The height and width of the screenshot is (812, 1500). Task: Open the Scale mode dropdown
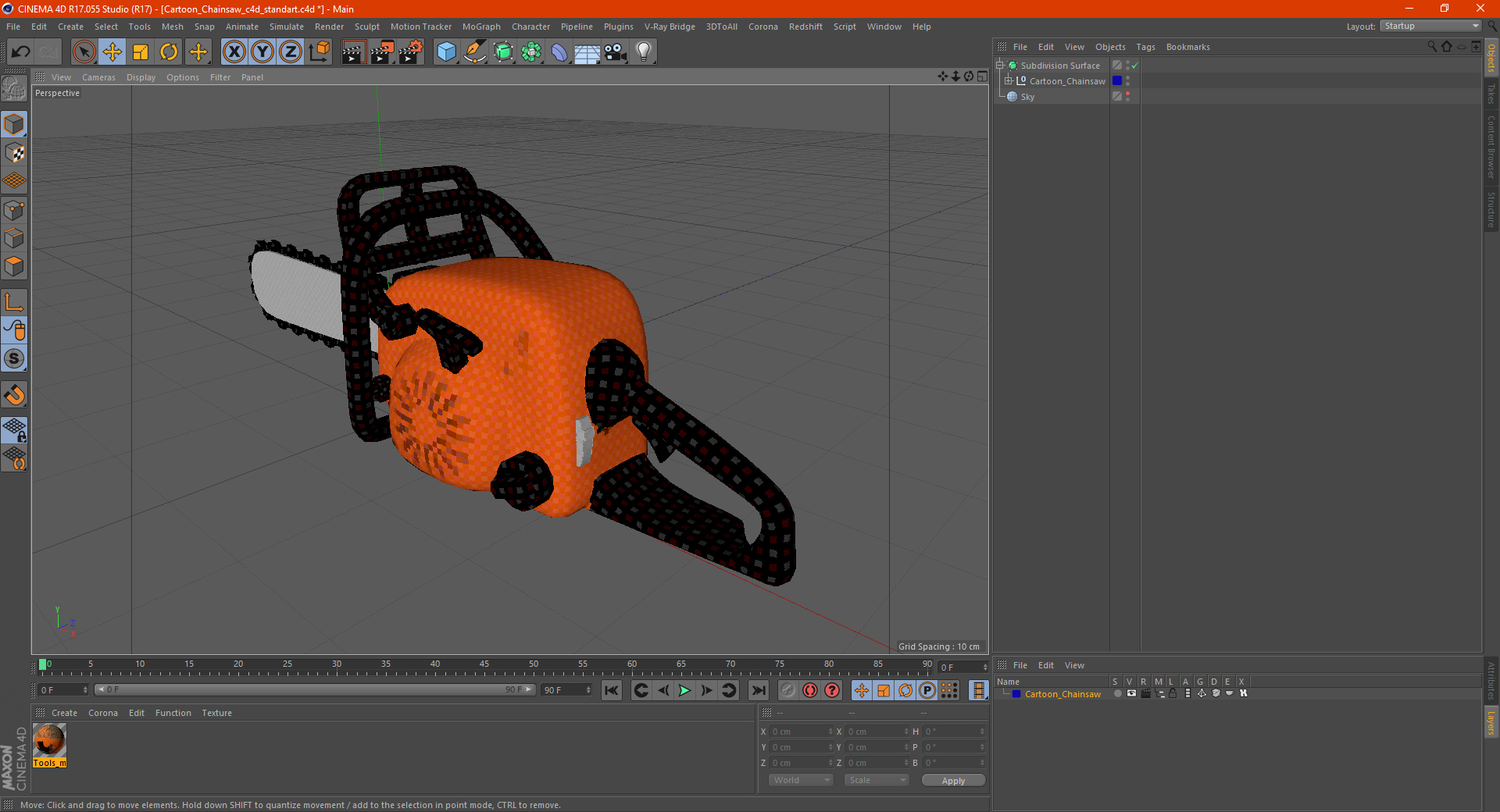877,780
